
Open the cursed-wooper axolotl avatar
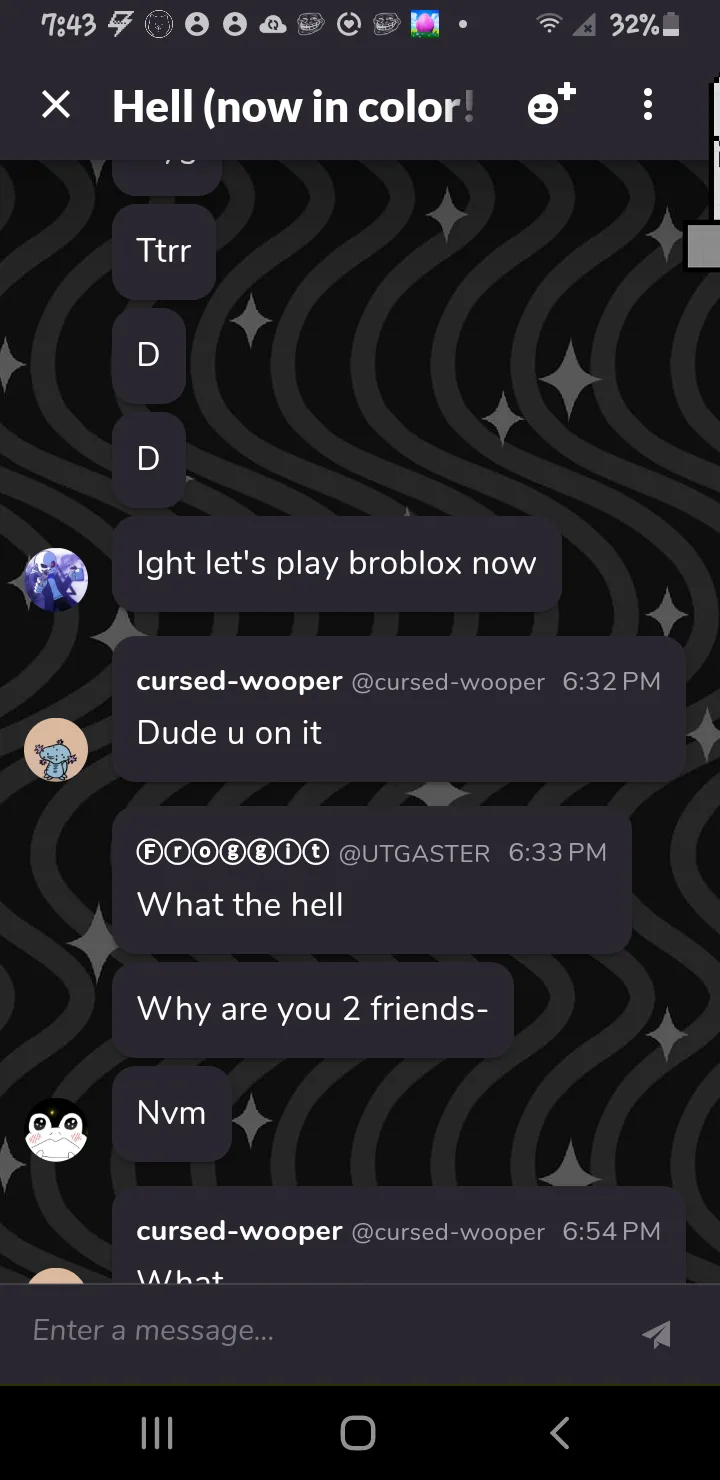click(56, 750)
